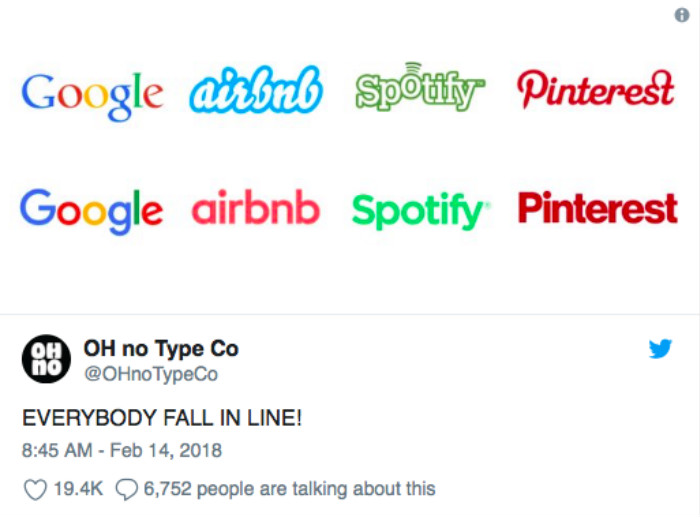This screenshot has width=700, height=517.
Task: Open "6,752 people are talking about this"
Action: tap(290, 489)
